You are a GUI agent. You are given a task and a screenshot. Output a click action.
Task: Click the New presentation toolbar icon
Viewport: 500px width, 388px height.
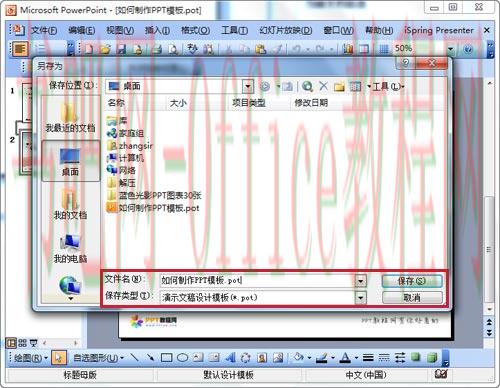coord(89,49)
